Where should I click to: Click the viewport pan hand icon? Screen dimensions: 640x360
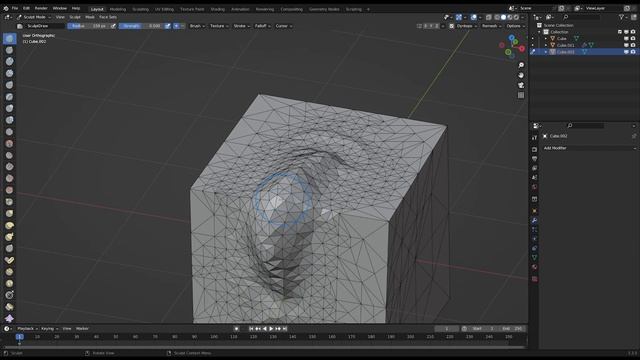[x=521, y=75]
